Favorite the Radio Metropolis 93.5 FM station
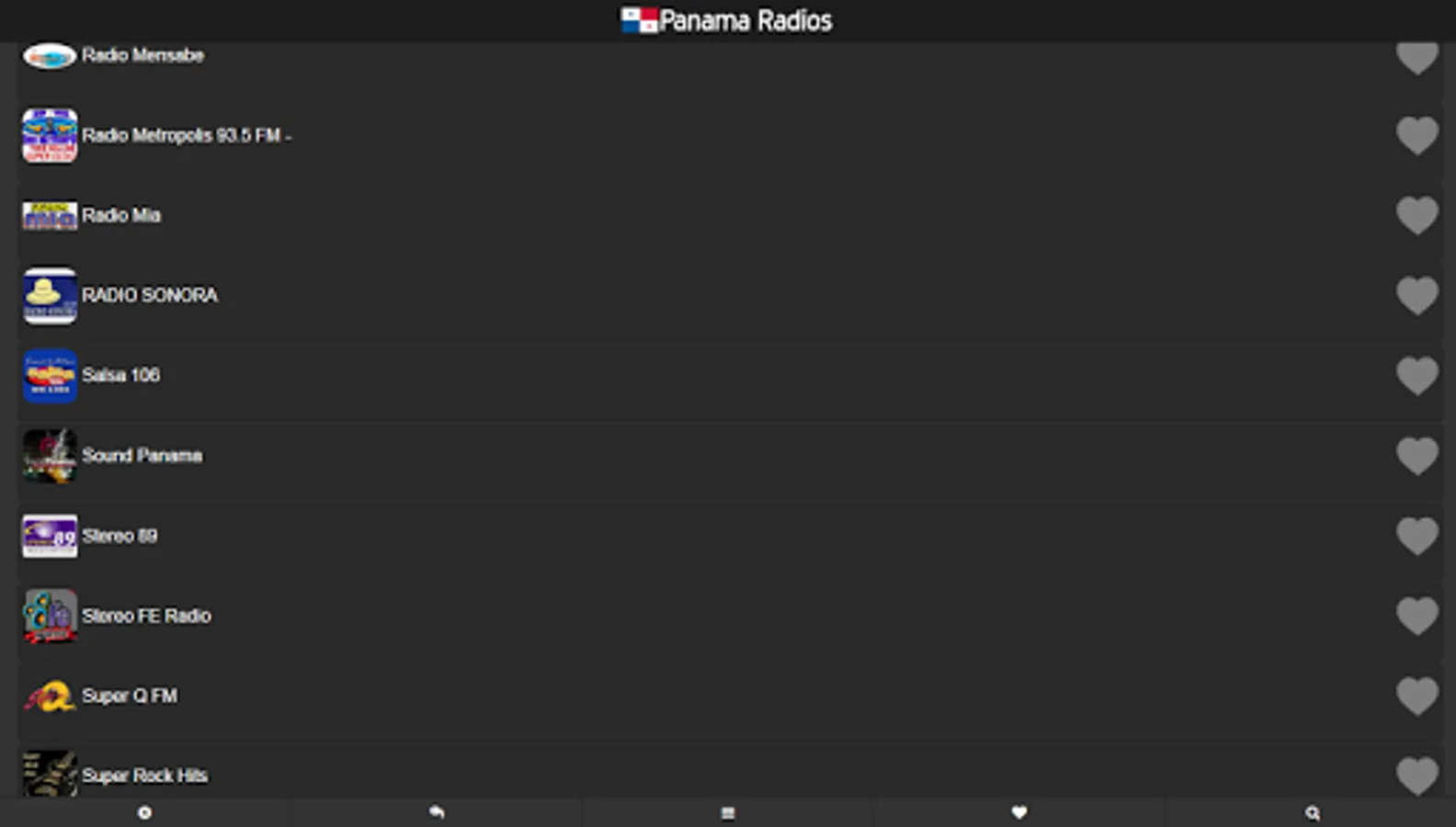This screenshot has width=1456, height=827. click(1416, 136)
